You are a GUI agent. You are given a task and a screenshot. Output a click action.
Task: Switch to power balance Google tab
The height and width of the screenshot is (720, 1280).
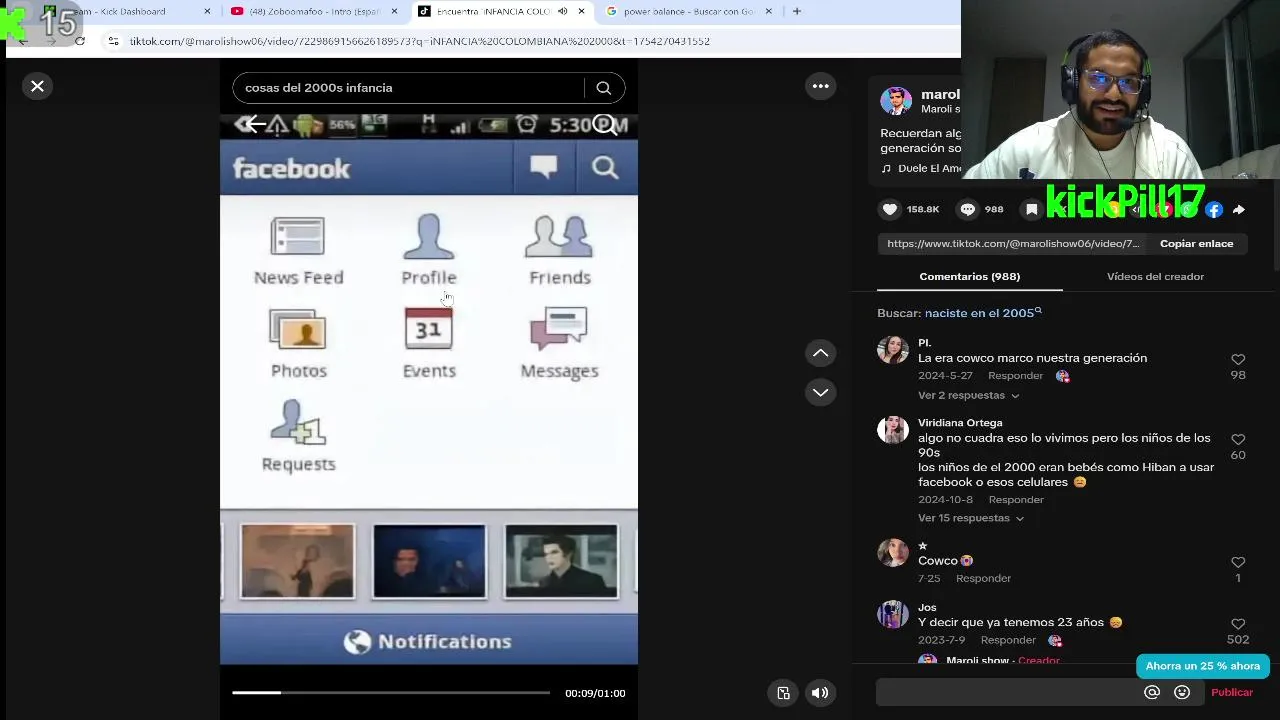688,11
